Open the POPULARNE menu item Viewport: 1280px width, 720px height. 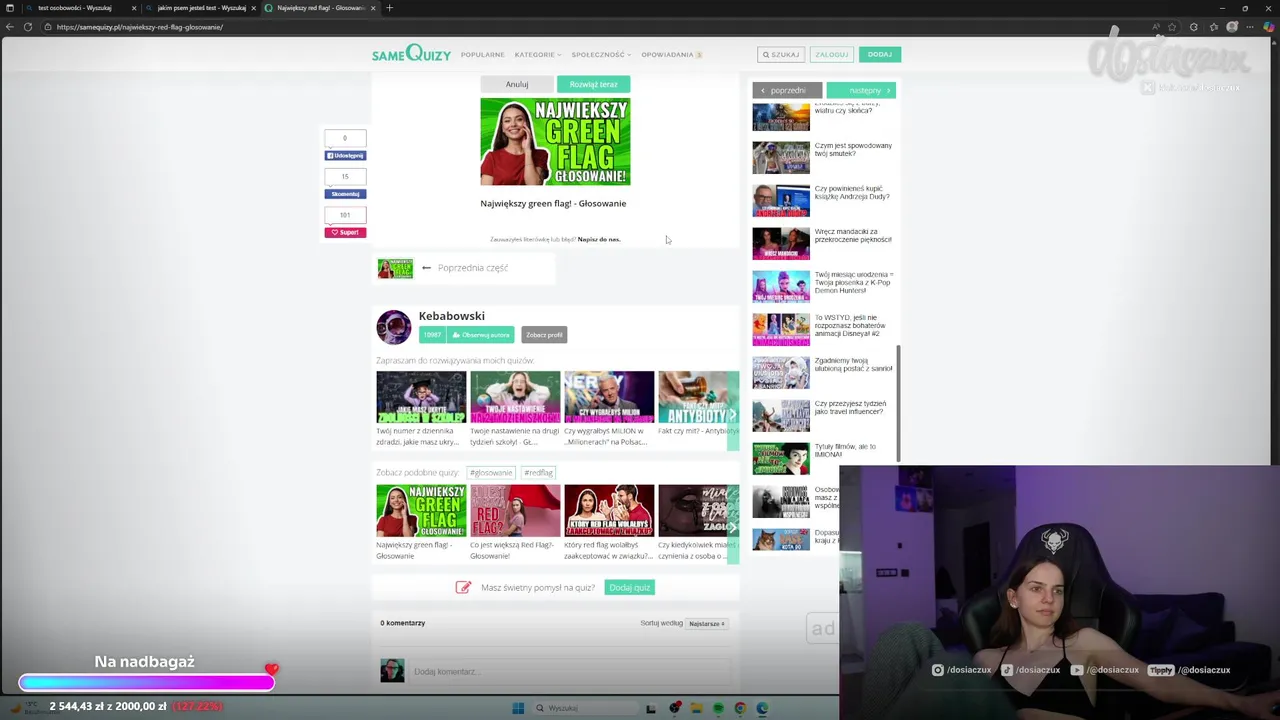[482, 54]
